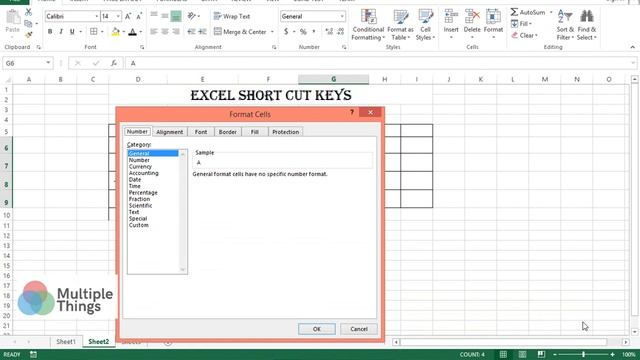Expand the Name Box dropdown arrow
The width and height of the screenshot is (640, 360).
tap(48, 63)
